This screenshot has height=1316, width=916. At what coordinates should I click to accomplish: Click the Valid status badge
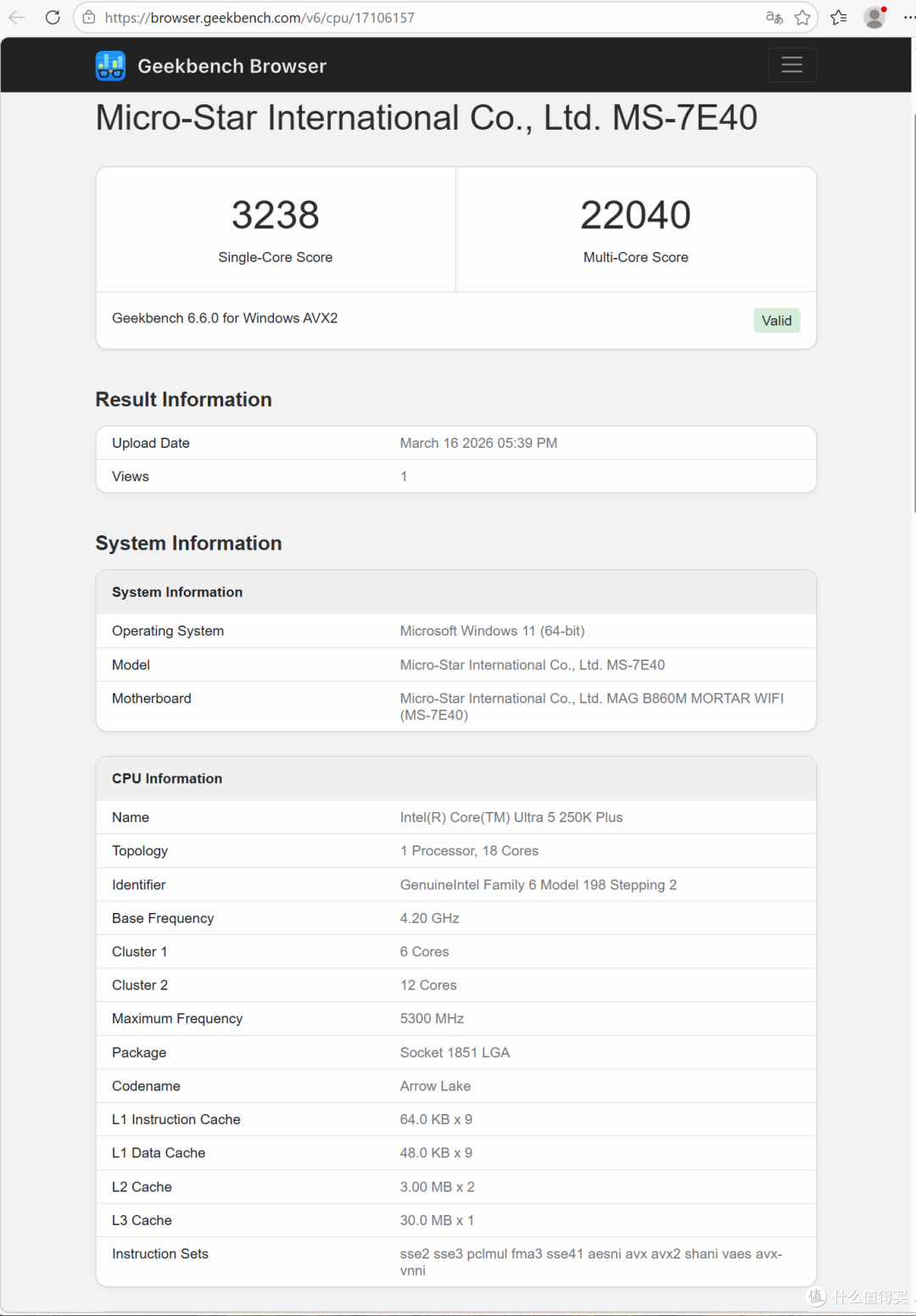777,321
